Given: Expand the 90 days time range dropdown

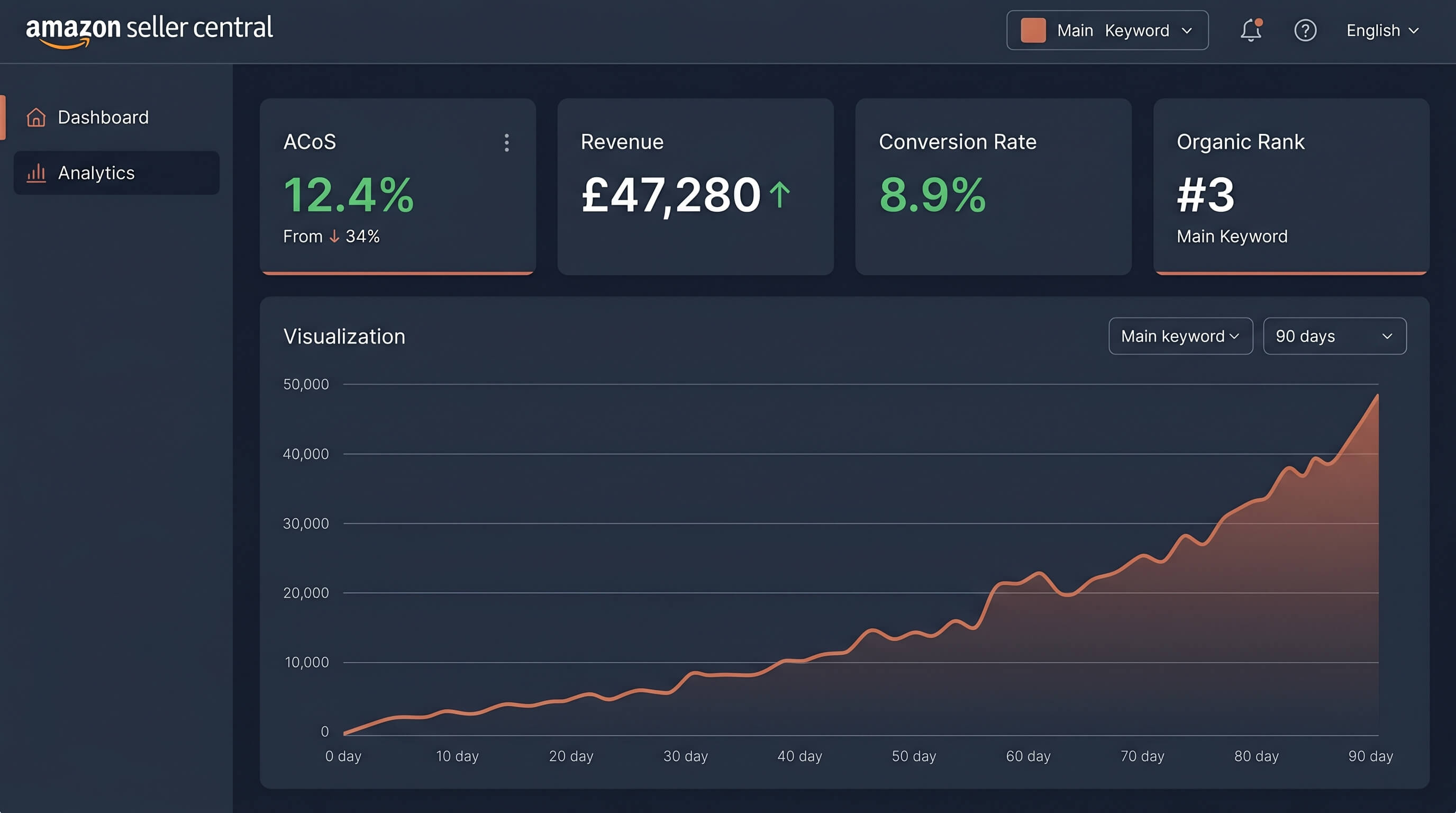Looking at the screenshot, I should [1334, 336].
